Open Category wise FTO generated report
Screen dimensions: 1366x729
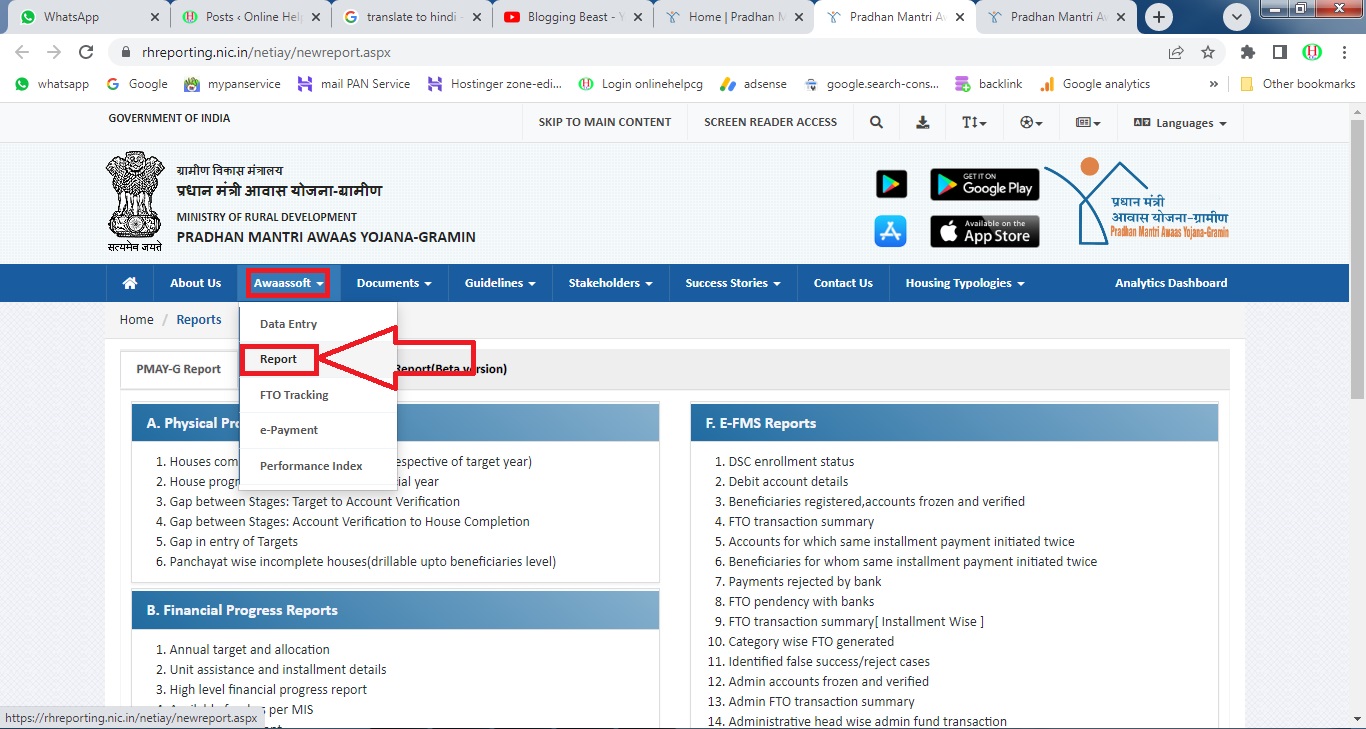(811, 642)
